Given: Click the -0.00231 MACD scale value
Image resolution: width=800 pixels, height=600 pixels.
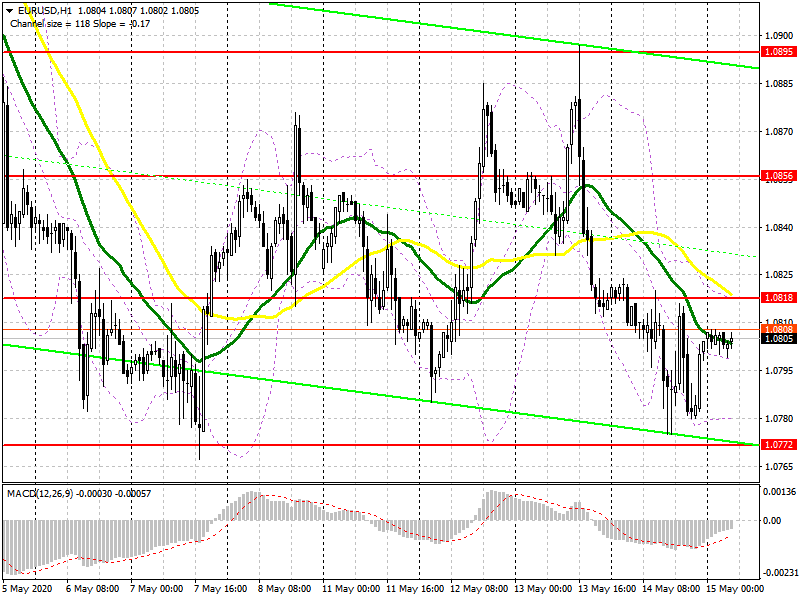Looking at the screenshot, I should pyautogui.click(x=780, y=573).
